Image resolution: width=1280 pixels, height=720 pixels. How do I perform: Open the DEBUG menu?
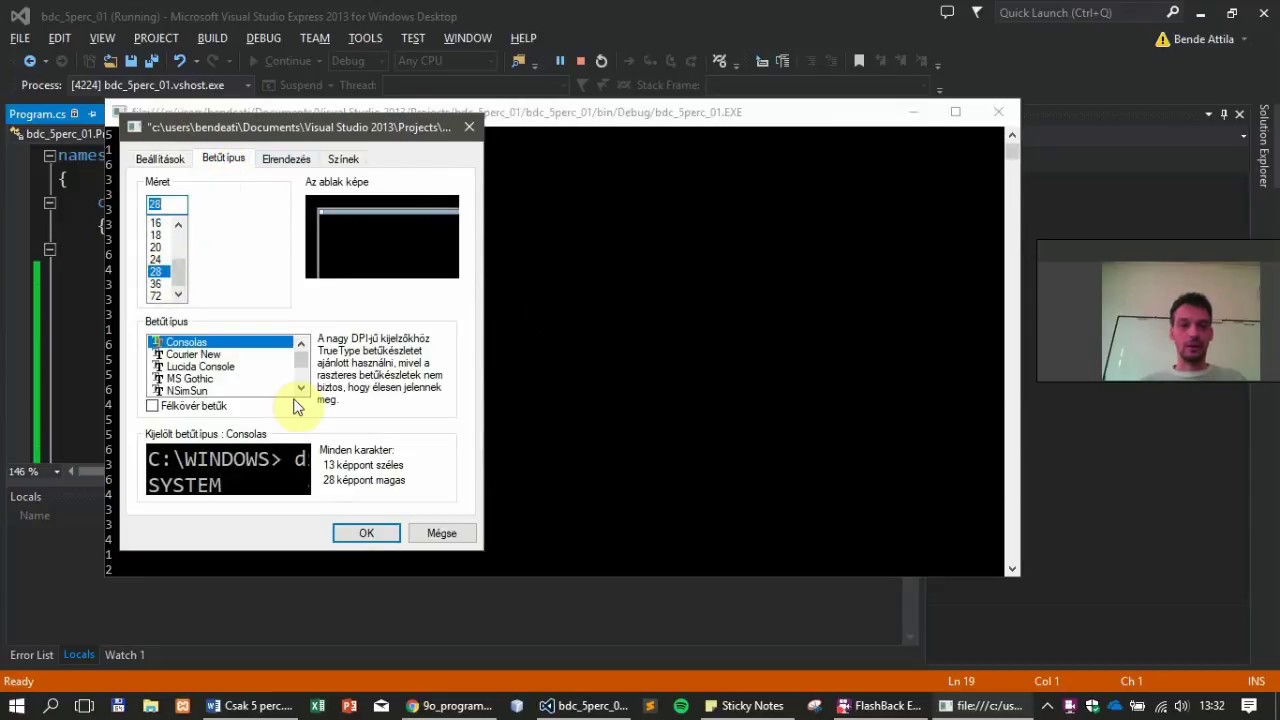coord(263,38)
